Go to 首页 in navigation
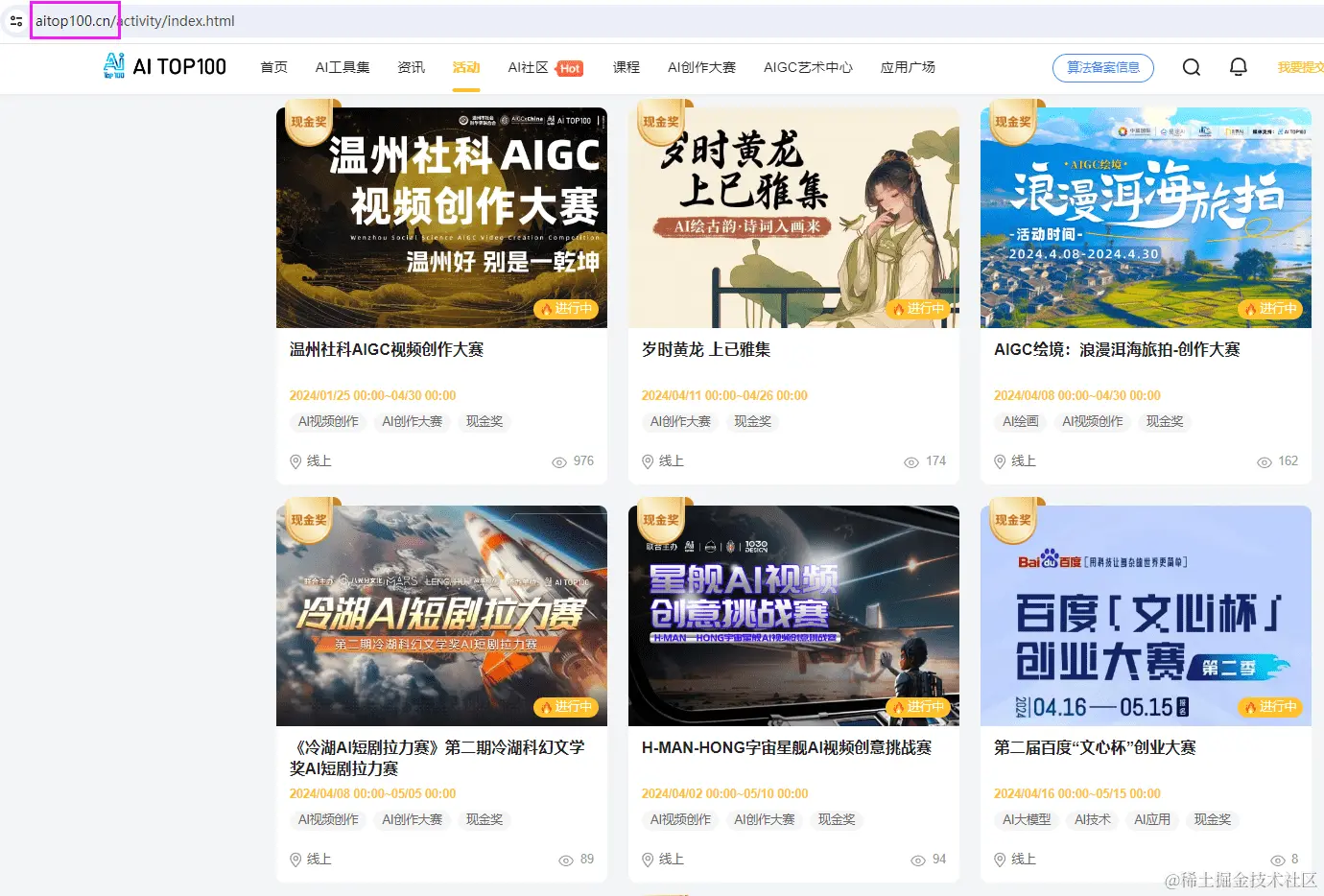Image resolution: width=1324 pixels, height=896 pixels. point(273,67)
